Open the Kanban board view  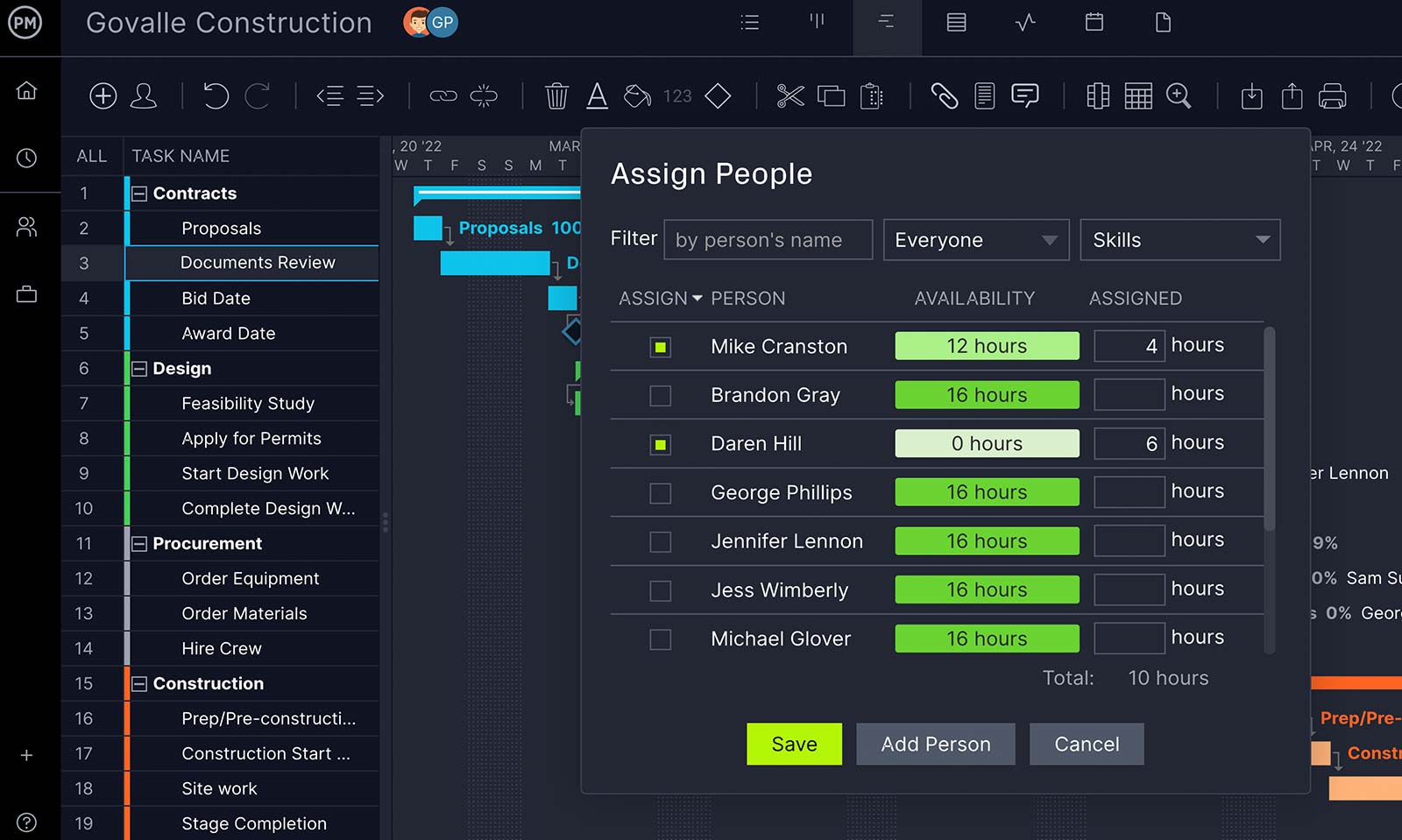(x=818, y=23)
